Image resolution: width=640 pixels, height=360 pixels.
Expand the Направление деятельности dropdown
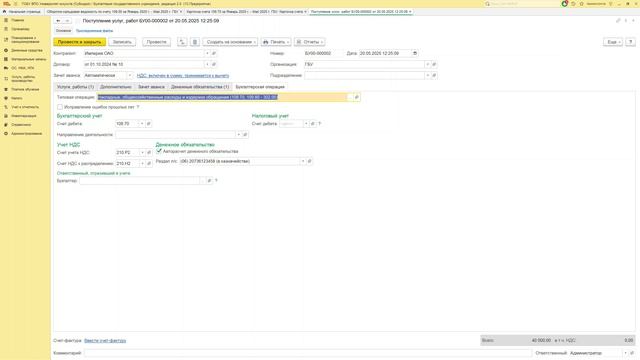238,135
